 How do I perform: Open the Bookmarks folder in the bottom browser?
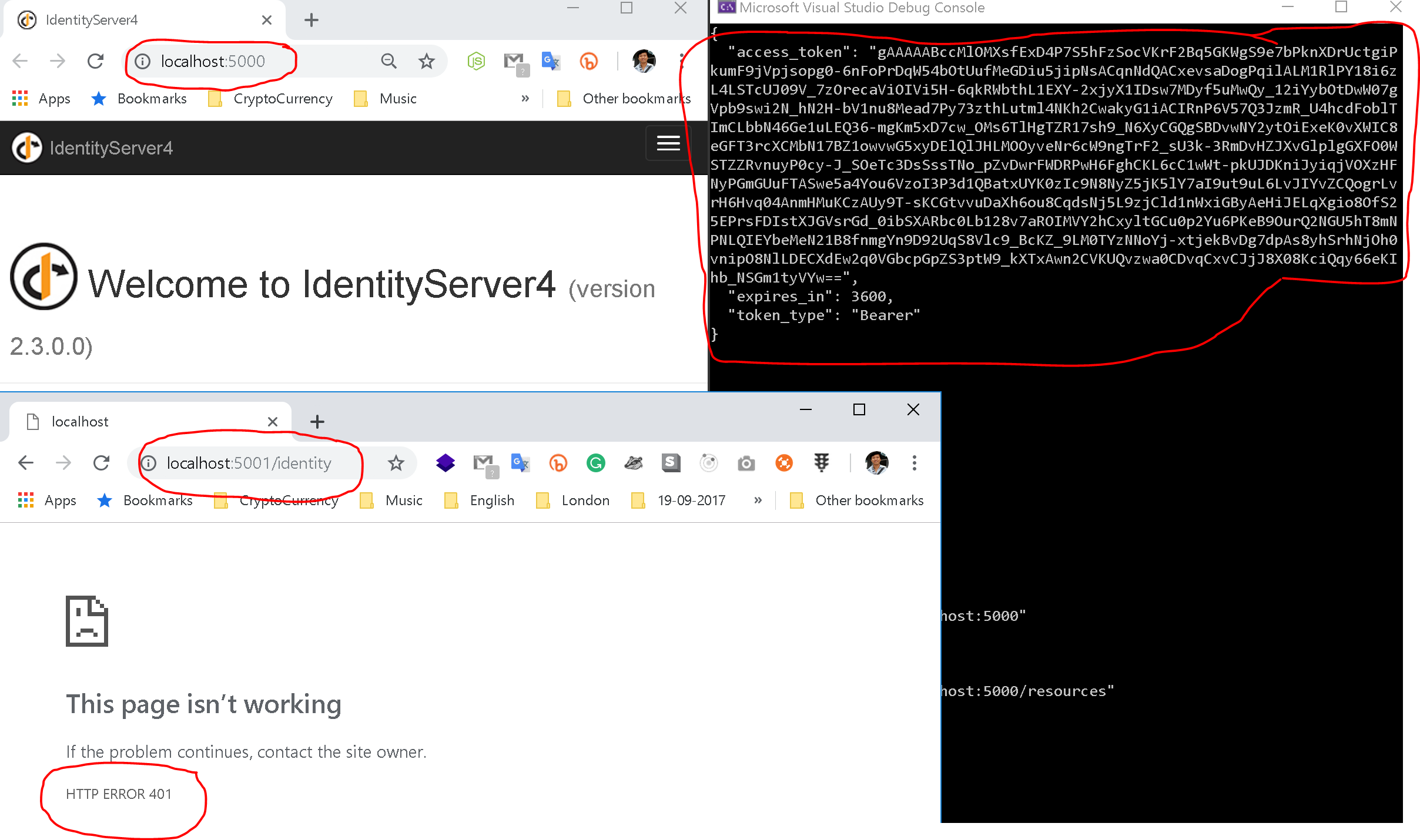click(145, 500)
